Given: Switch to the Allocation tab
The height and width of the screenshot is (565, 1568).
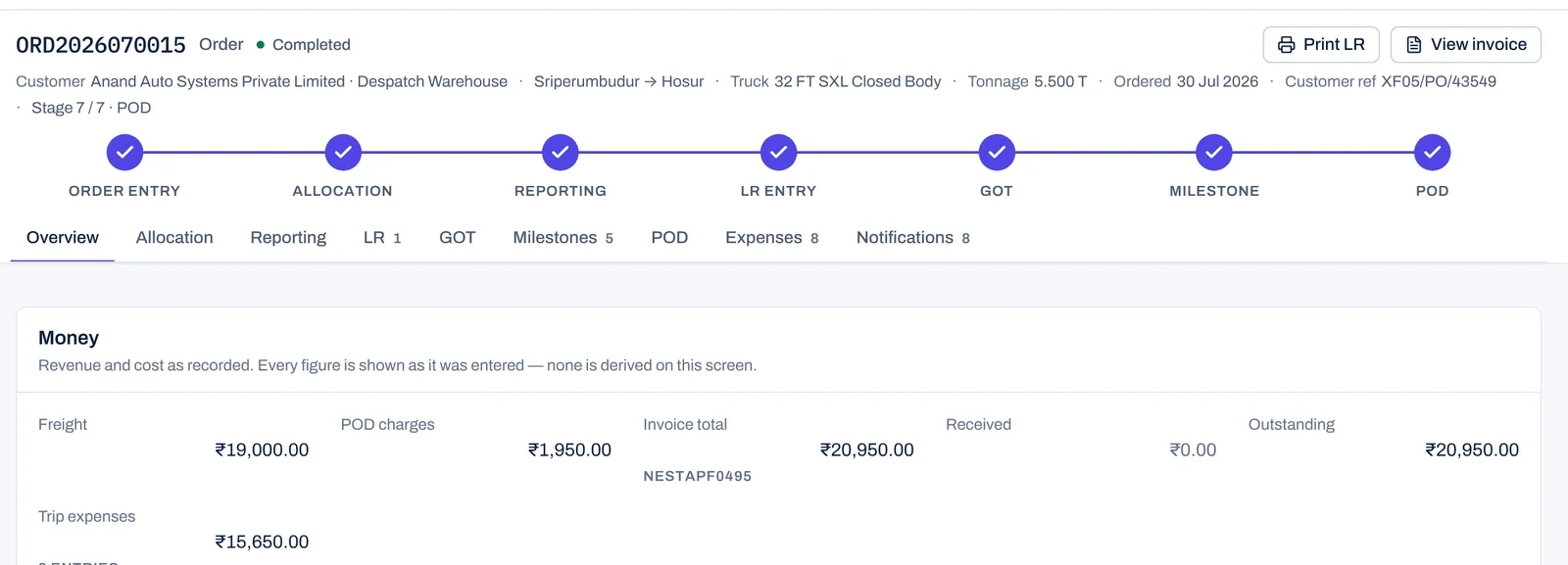Looking at the screenshot, I should coord(174,238).
